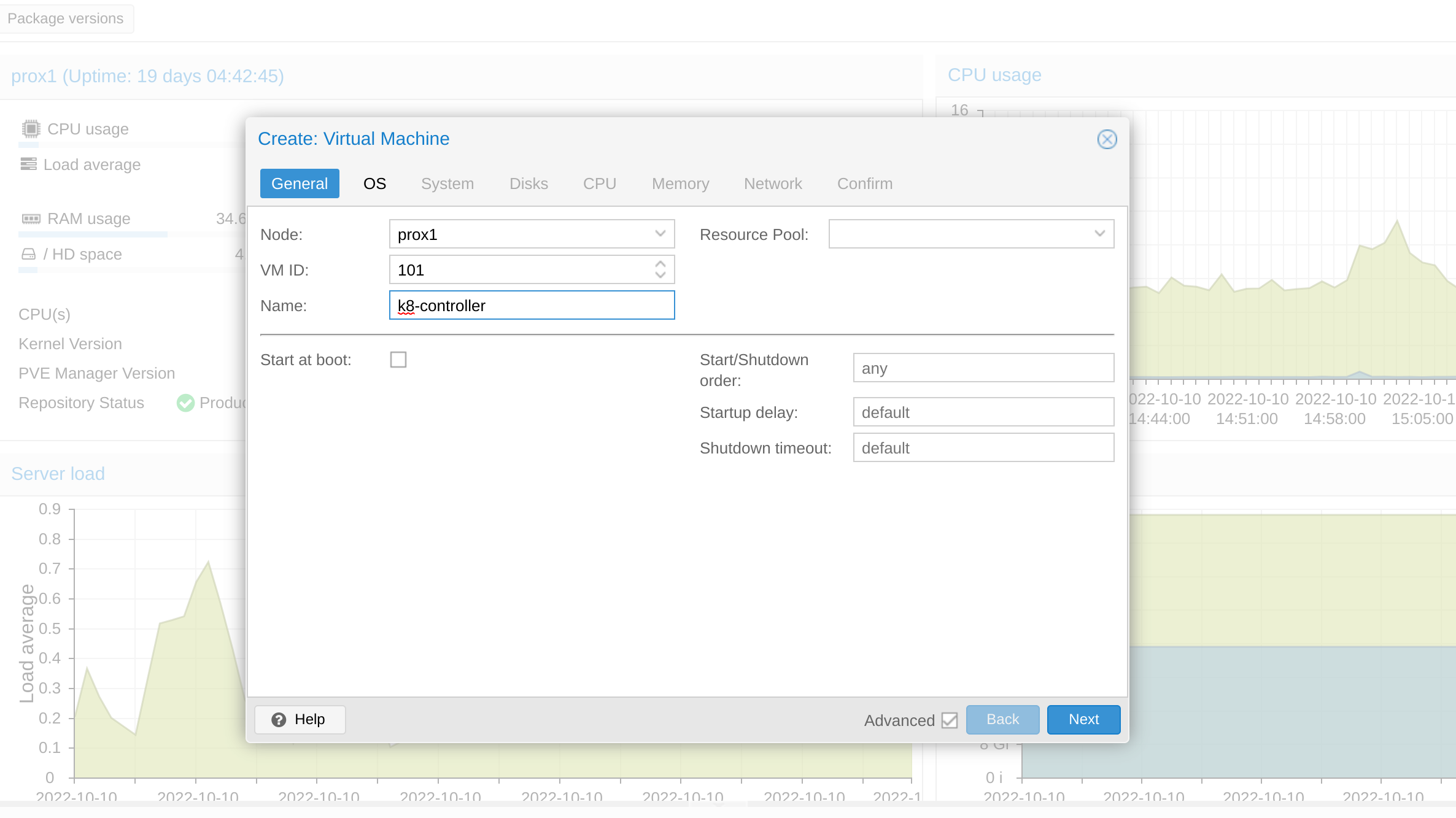This screenshot has height=818, width=1456.
Task: Click the RAM usage memory icon
Action: [31, 219]
